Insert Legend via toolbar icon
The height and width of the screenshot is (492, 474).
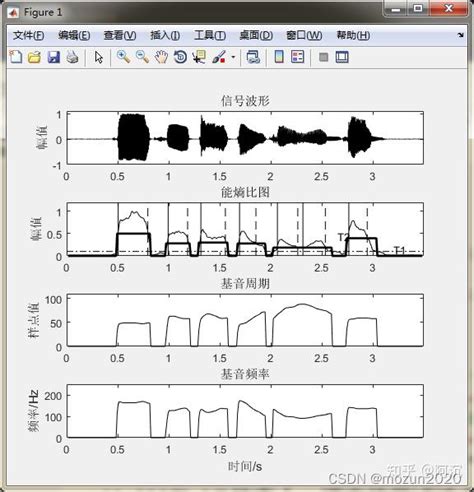[298, 57]
